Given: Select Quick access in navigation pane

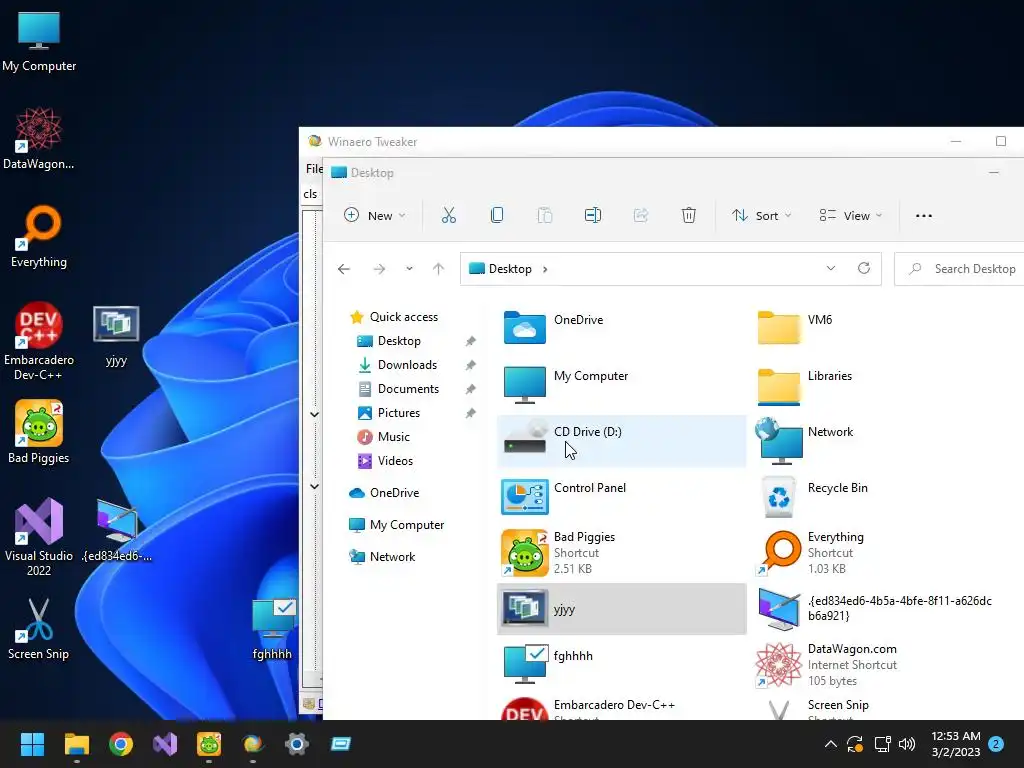Looking at the screenshot, I should [404, 317].
